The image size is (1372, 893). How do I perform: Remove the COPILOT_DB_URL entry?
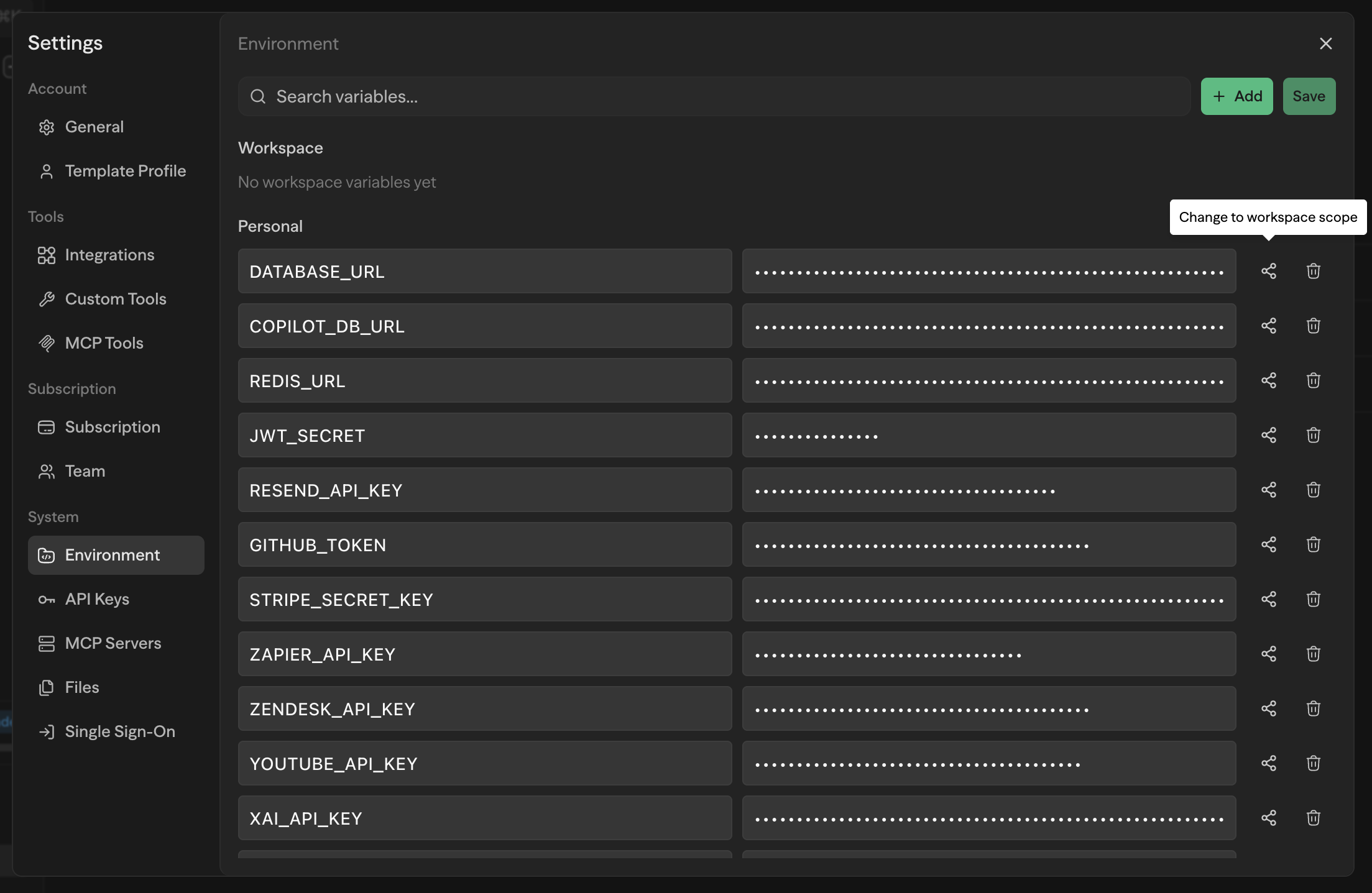click(x=1313, y=326)
